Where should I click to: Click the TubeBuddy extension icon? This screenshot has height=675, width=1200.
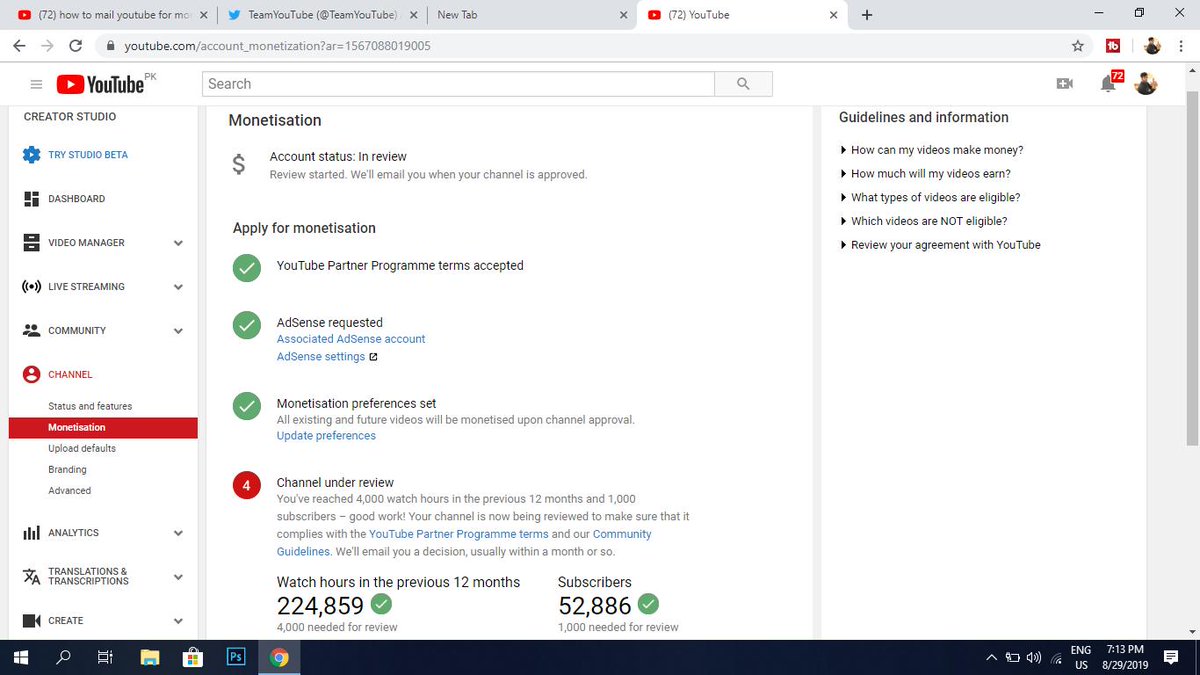point(1113,46)
